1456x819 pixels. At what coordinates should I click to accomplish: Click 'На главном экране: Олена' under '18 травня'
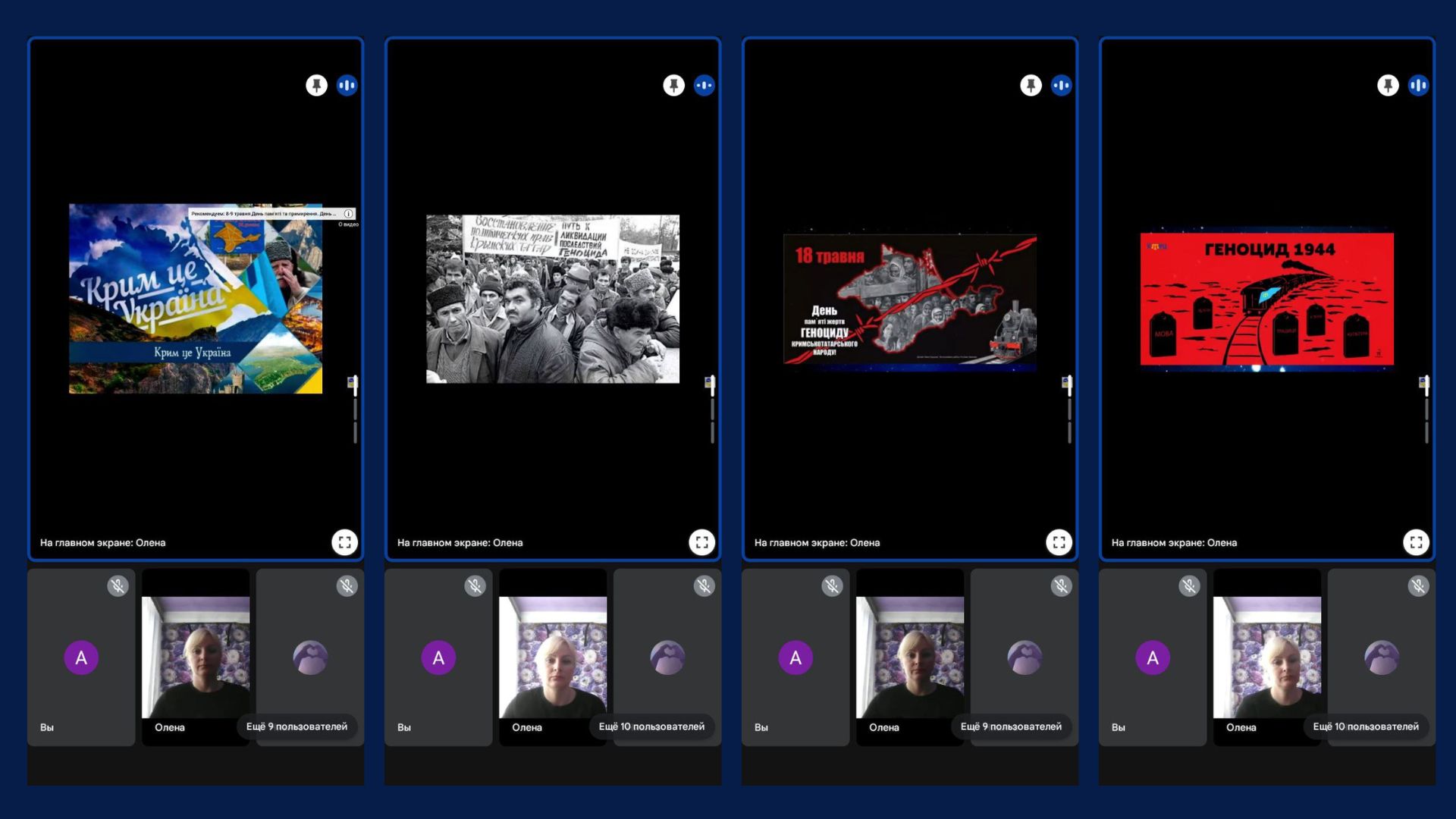pyautogui.click(x=817, y=542)
